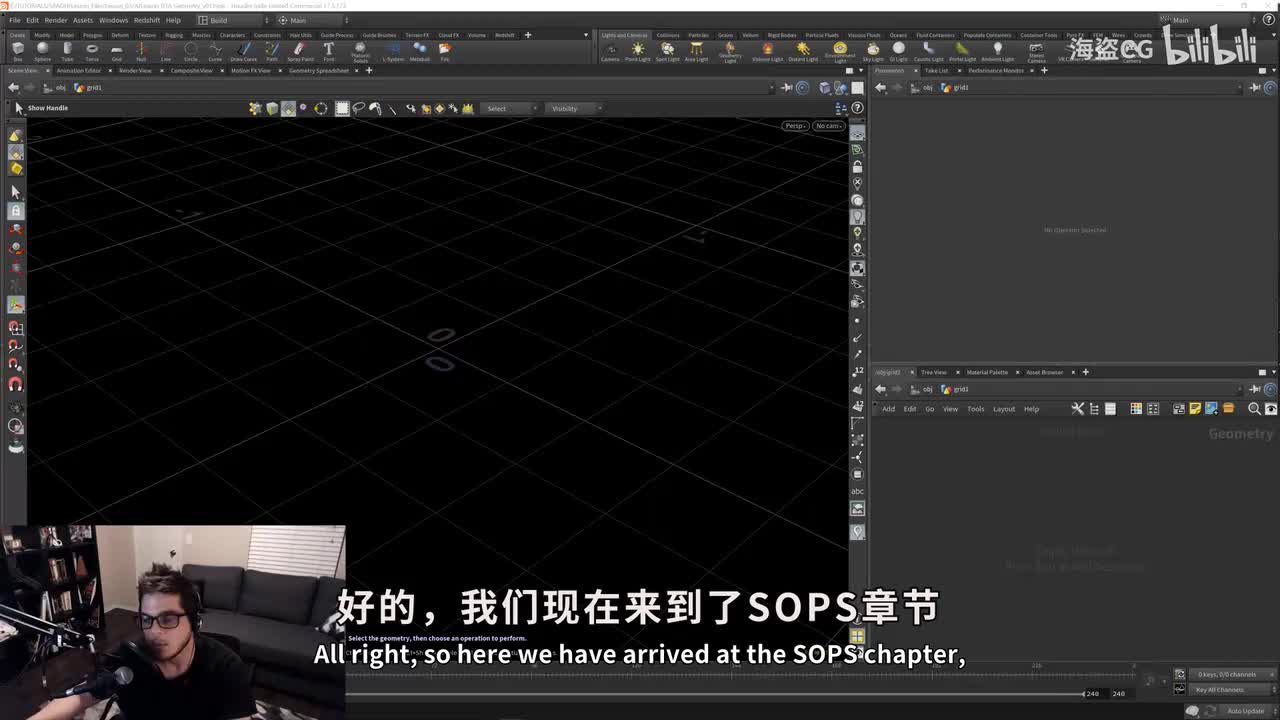This screenshot has width=1280, height=720.
Task: Add a Sky Light from shelf
Action: (873, 51)
